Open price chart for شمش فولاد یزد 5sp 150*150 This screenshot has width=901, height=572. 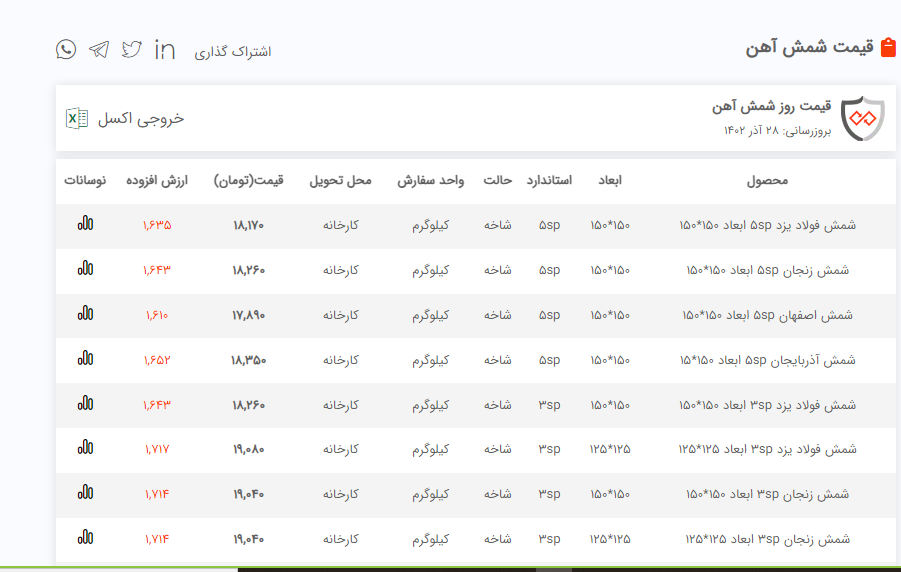pos(85,225)
